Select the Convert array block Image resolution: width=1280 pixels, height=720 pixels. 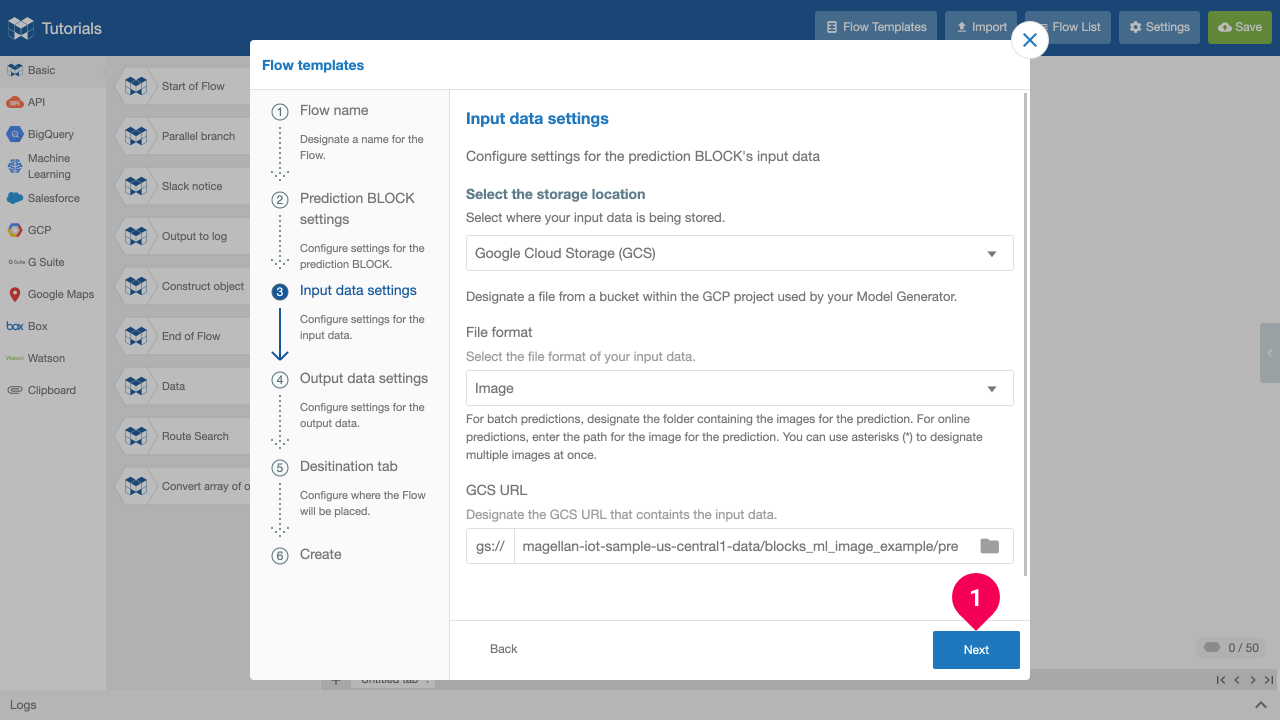click(183, 486)
